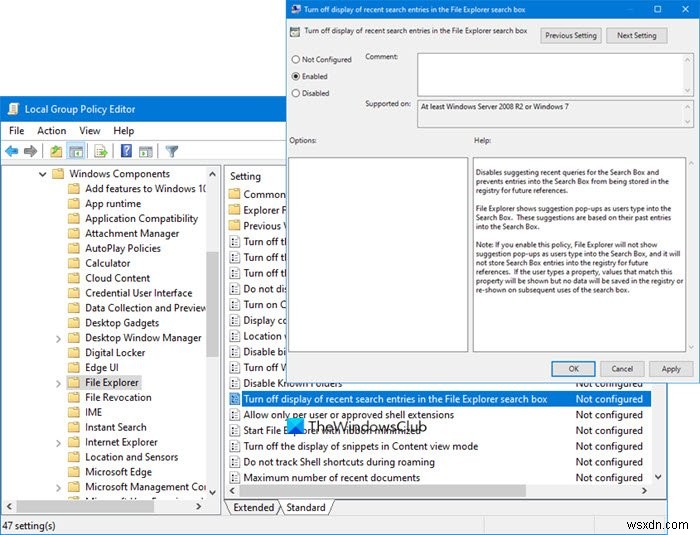Click the policy dialog's title bar icon

click(x=296, y=9)
